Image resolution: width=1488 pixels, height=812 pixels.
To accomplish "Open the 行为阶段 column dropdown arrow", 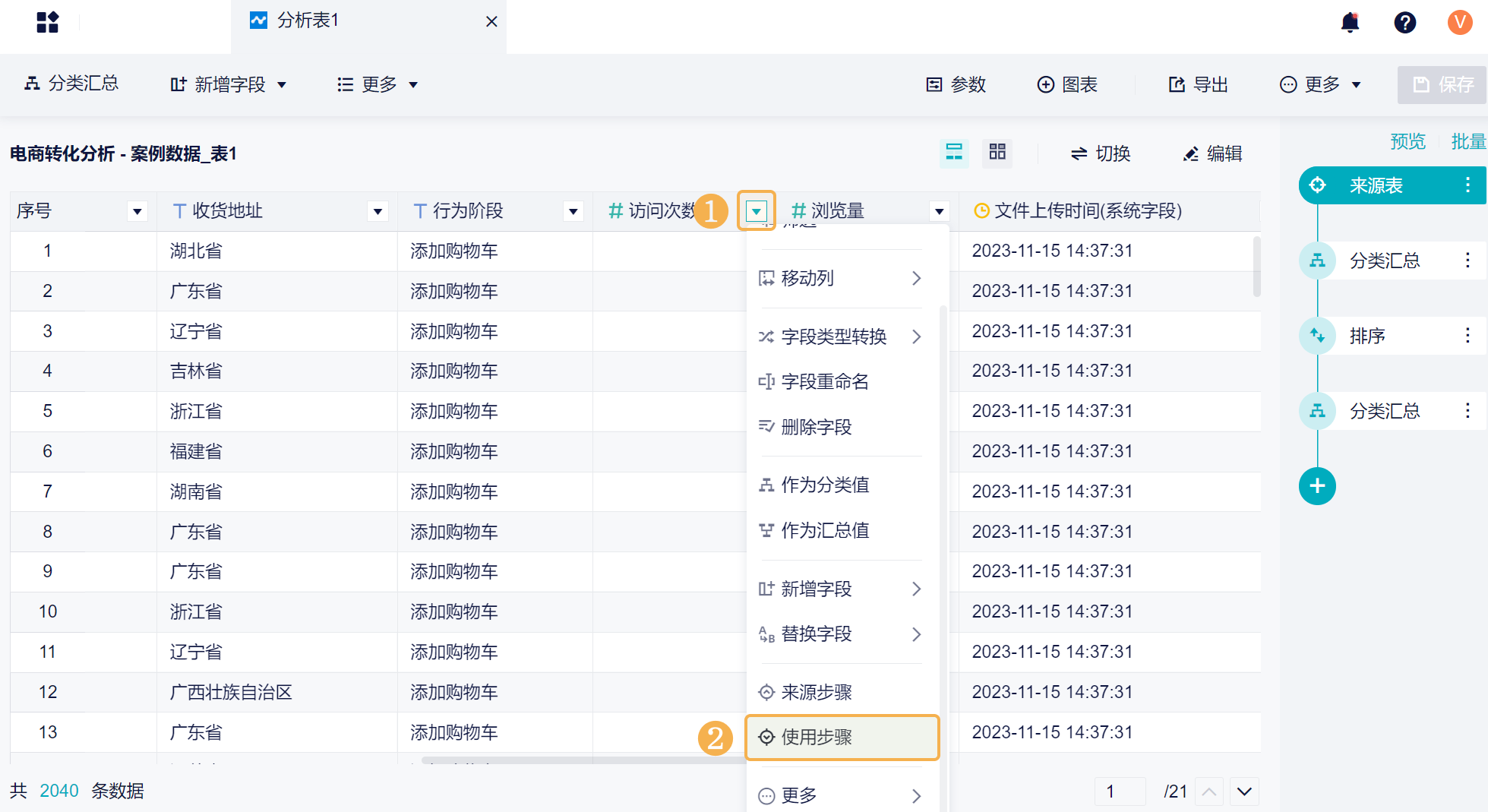I will 573,211.
